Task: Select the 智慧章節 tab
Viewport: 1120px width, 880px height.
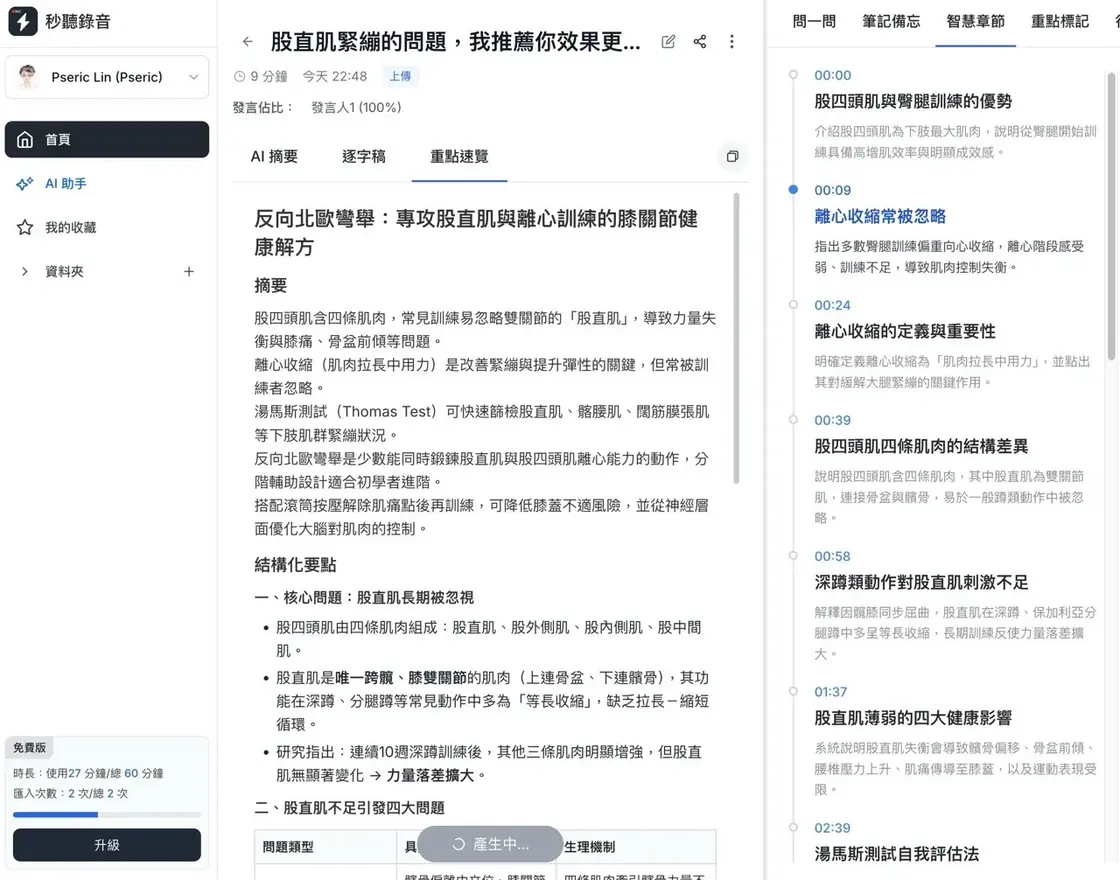Action: [x=976, y=21]
